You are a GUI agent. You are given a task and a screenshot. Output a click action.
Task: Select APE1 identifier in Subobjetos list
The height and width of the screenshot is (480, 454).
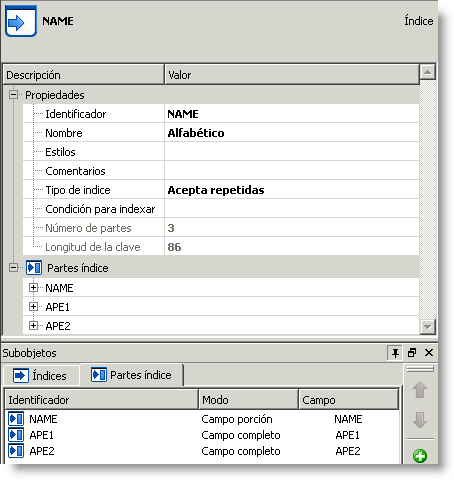coord(41,435)
